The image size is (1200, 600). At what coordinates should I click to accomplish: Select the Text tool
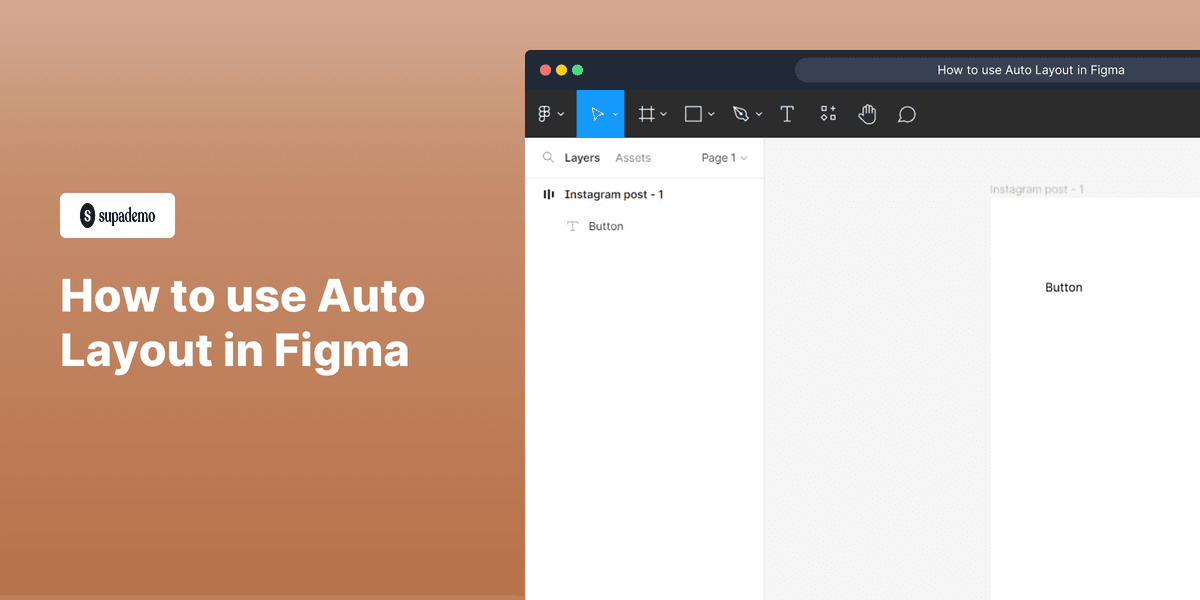787,113
